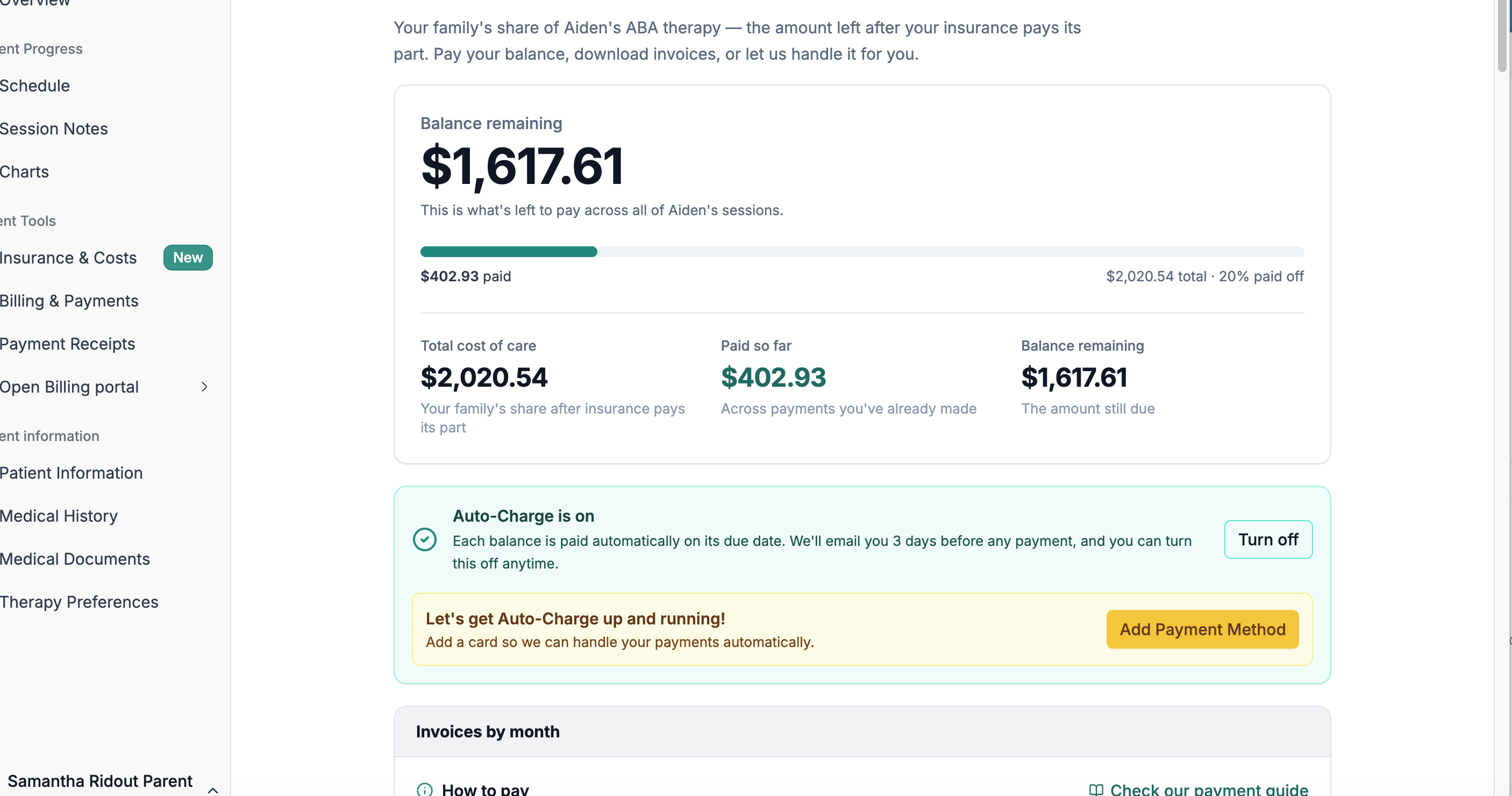Open the Check our payment guide link
The image size is (1512, 796).
tap(1209, 790)
